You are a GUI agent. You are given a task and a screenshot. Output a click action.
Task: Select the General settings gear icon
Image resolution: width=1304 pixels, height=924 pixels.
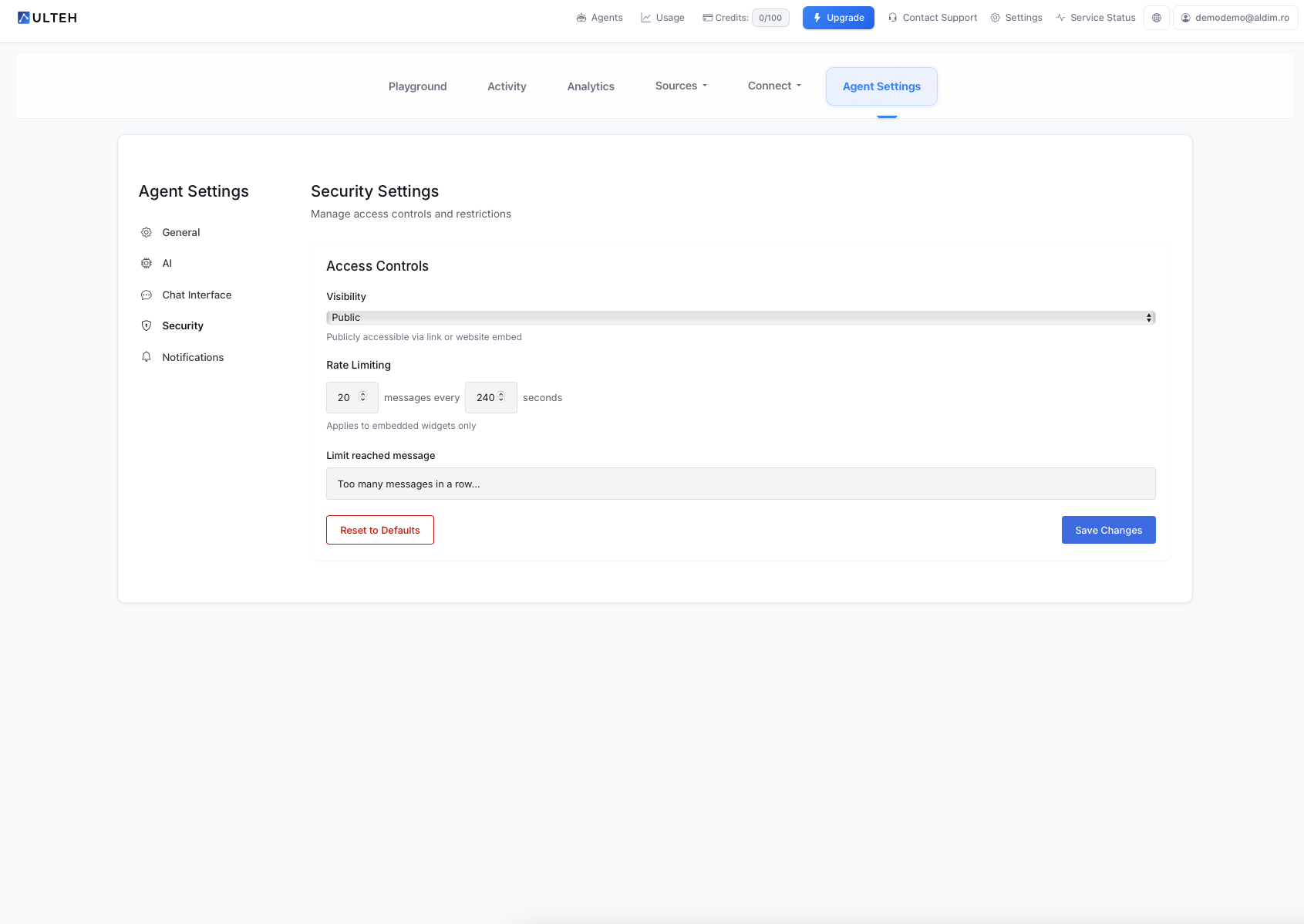pos(146,232)
